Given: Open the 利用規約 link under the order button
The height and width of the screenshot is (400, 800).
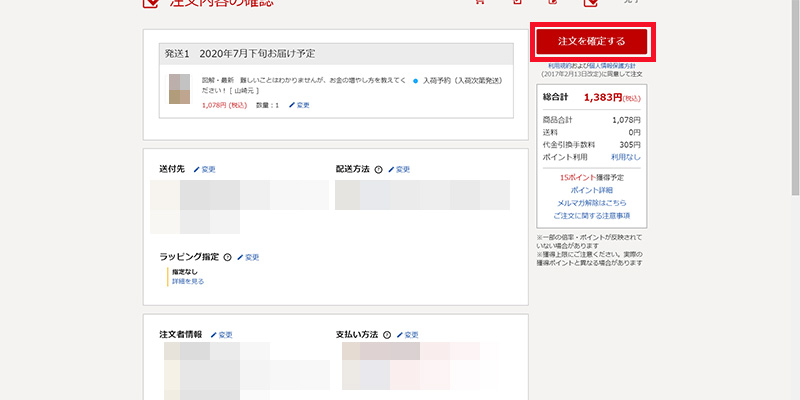Looking at the screenshot, I should pyautogui.click(x=559, y=66).
